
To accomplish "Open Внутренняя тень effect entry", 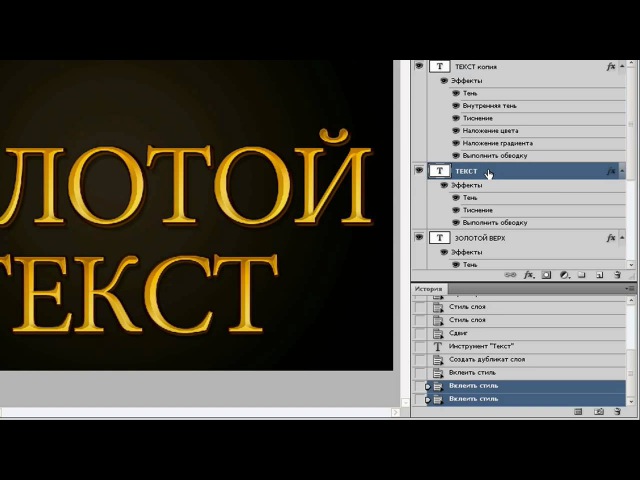I will 489,106.
